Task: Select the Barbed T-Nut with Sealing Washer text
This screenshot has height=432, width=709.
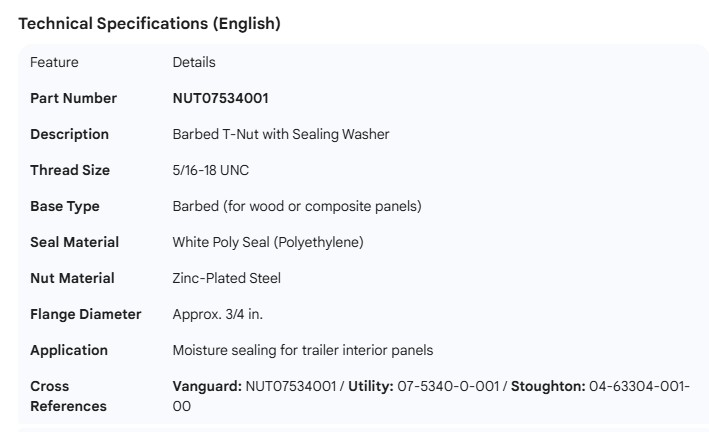Action: pos(280,134)
